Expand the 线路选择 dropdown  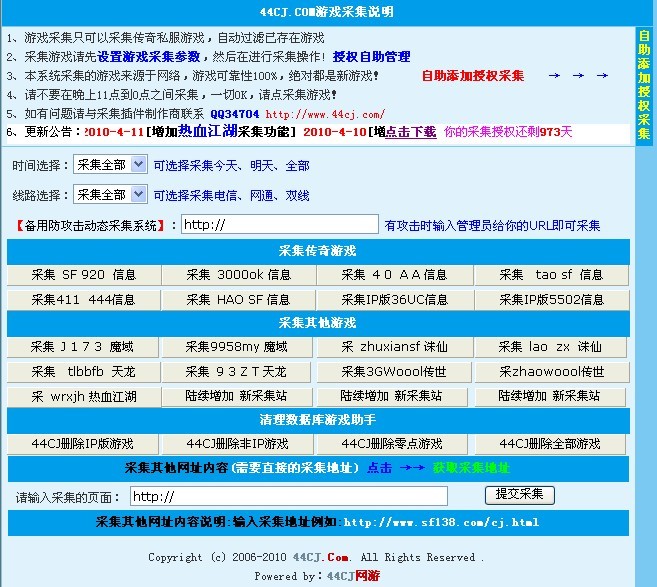click(x=110, y=194)
